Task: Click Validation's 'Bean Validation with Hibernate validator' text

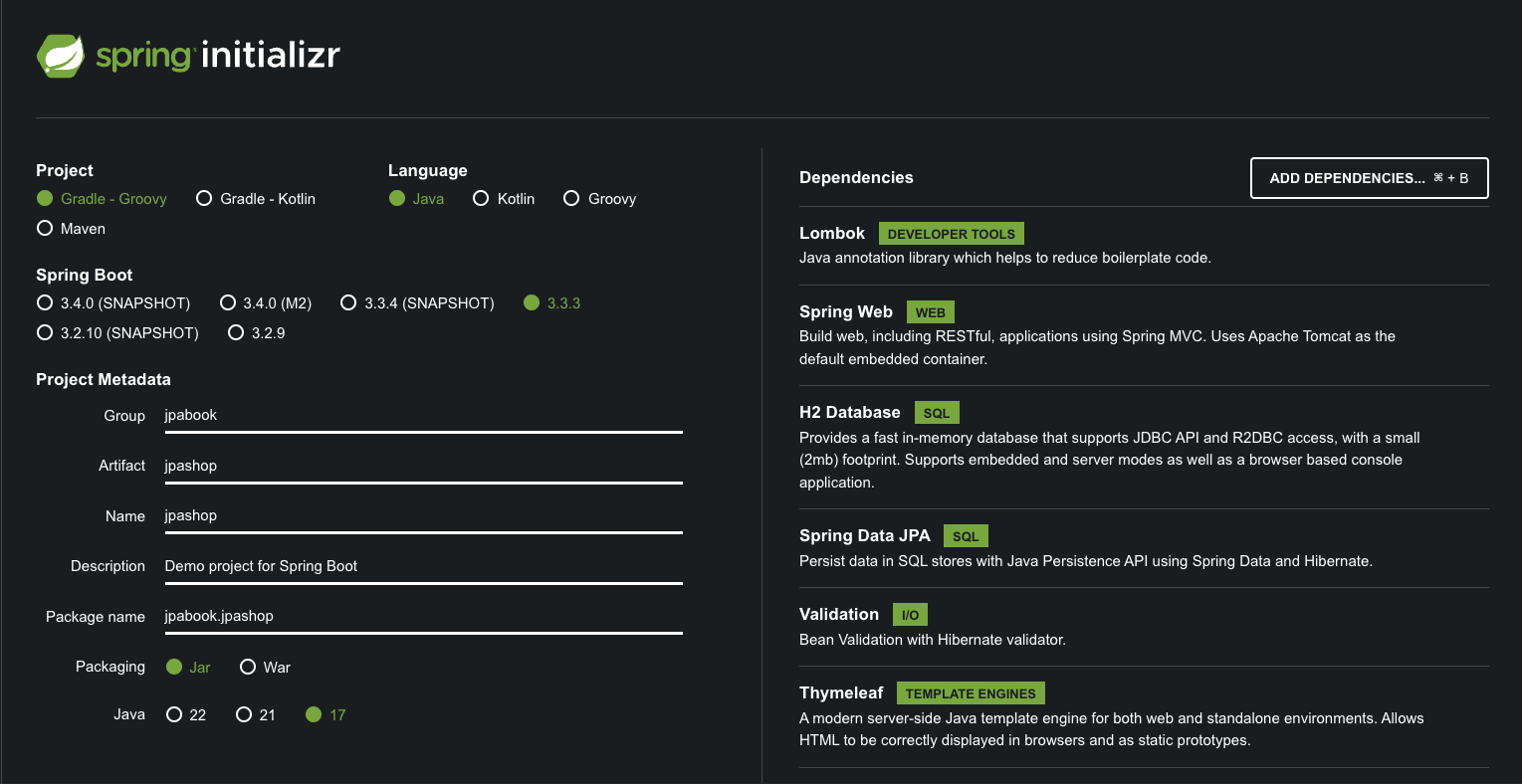Action: [x=933, y=640]
